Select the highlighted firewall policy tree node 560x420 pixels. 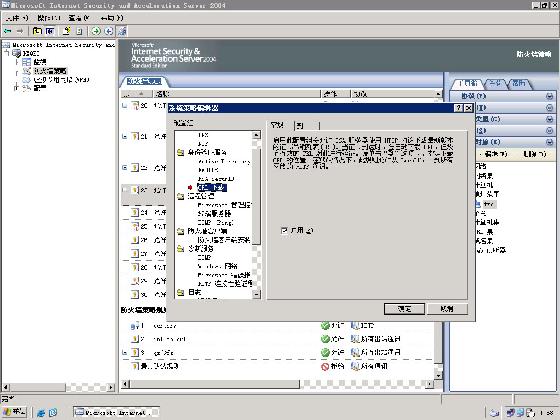coord(50,71)
